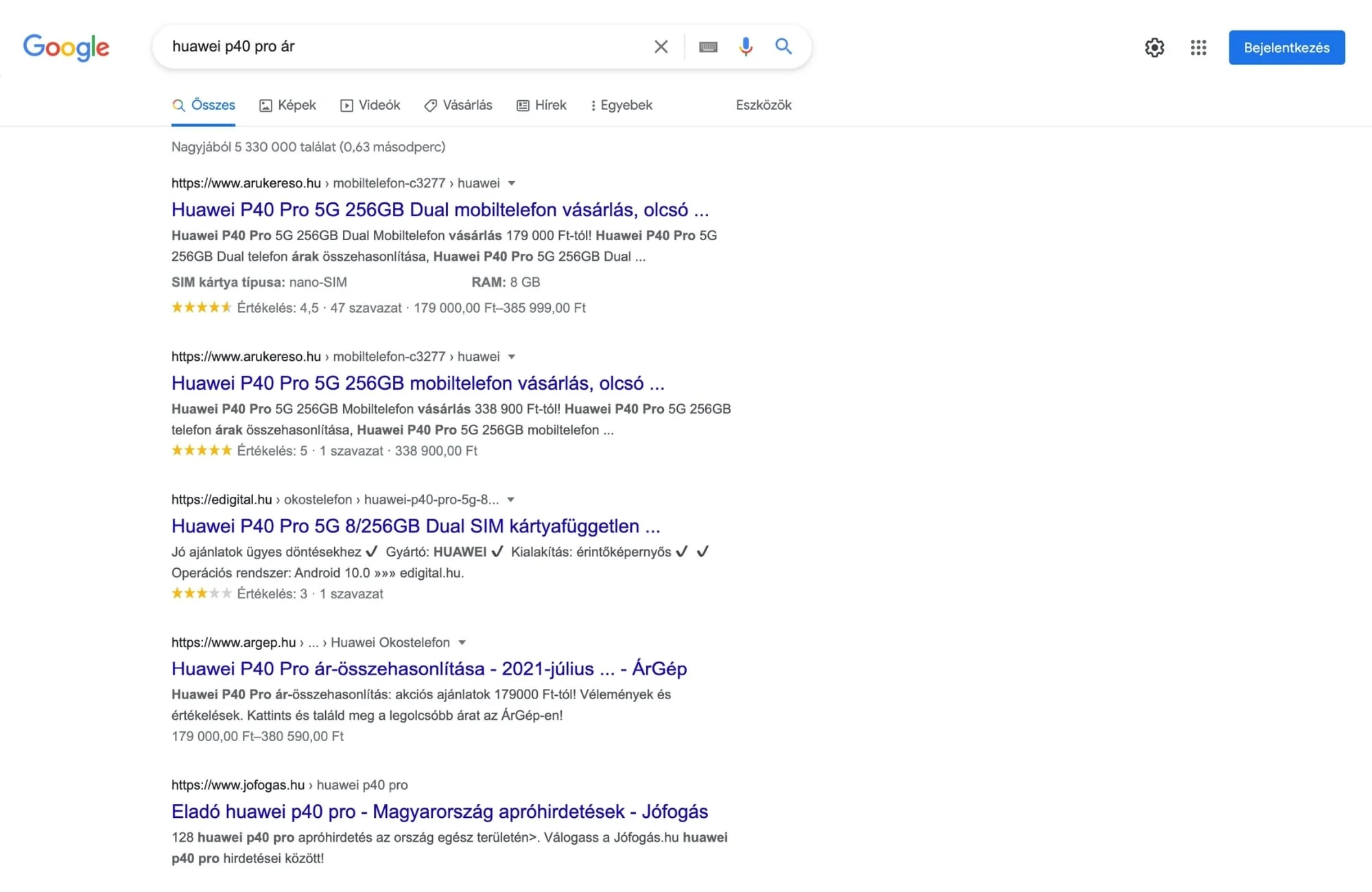The height and width of the screenshot is (892, 1372).
Task: Open Huawei P40 Pro ár-összehasonlítása ÁrGép result
Action: pyautogui.click(x=429, y=668)
